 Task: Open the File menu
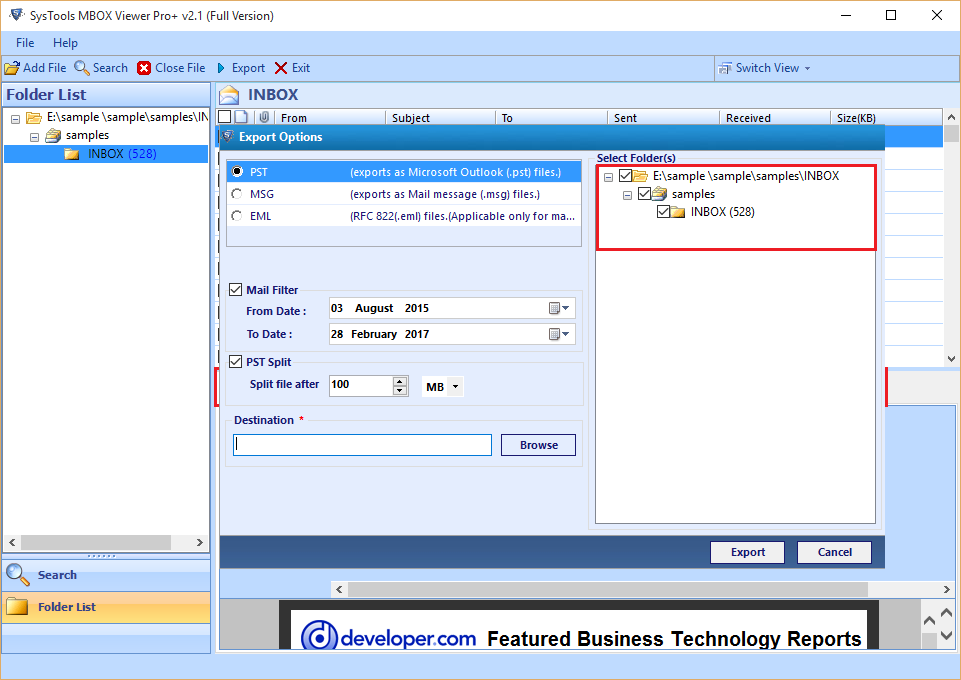(25, 43)
